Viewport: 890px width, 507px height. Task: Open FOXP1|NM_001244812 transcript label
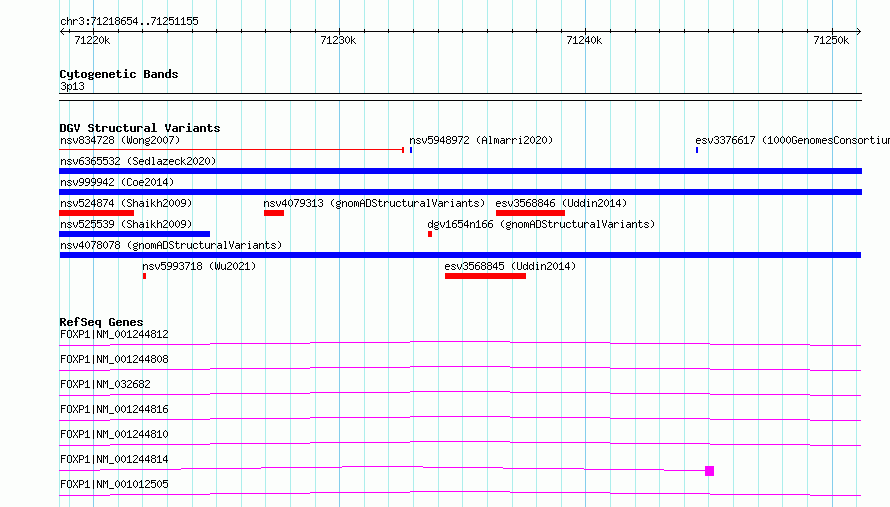pos(114,334)
